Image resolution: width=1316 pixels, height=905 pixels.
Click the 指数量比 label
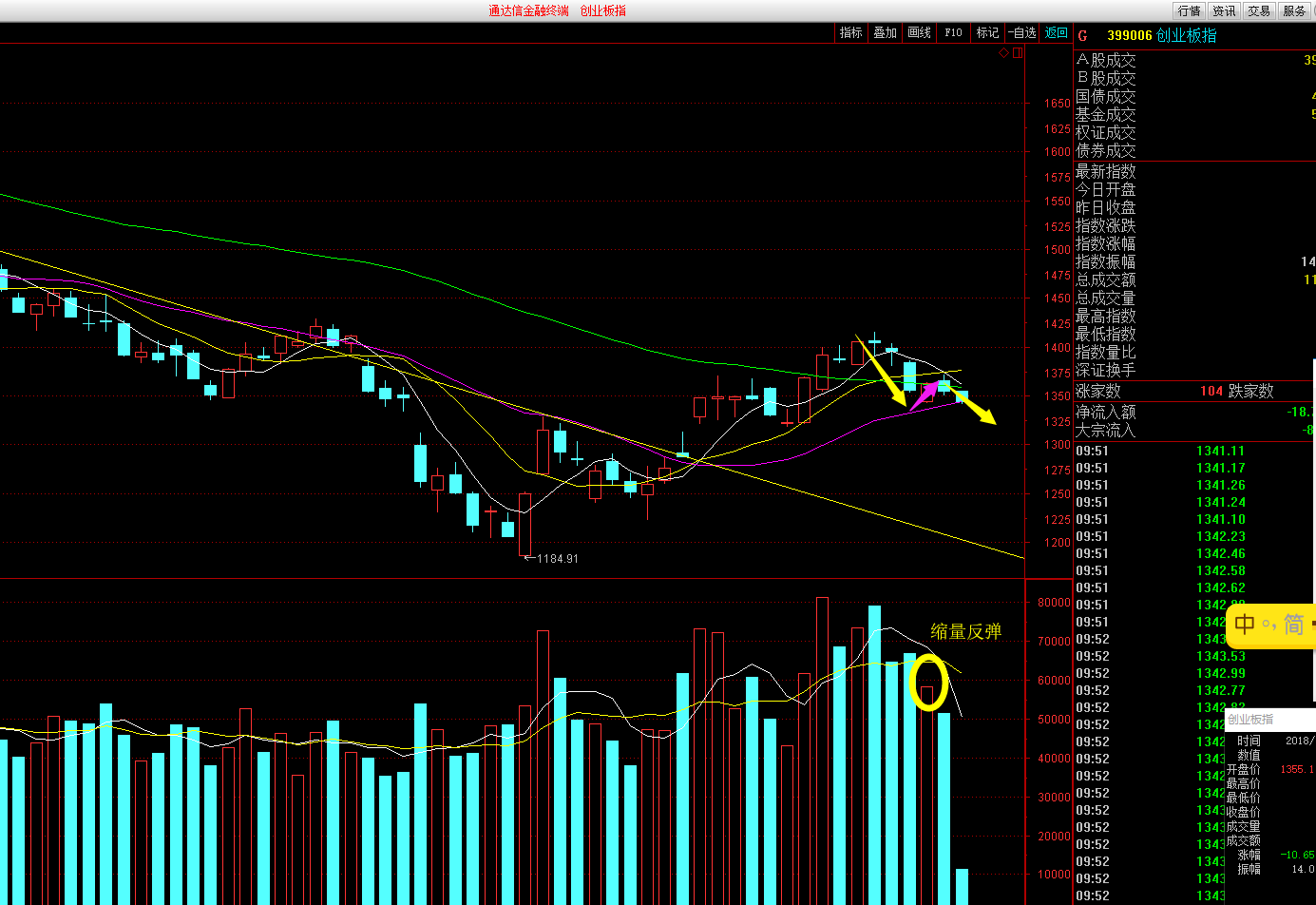pyautogui.click(x=1106, y=352)
